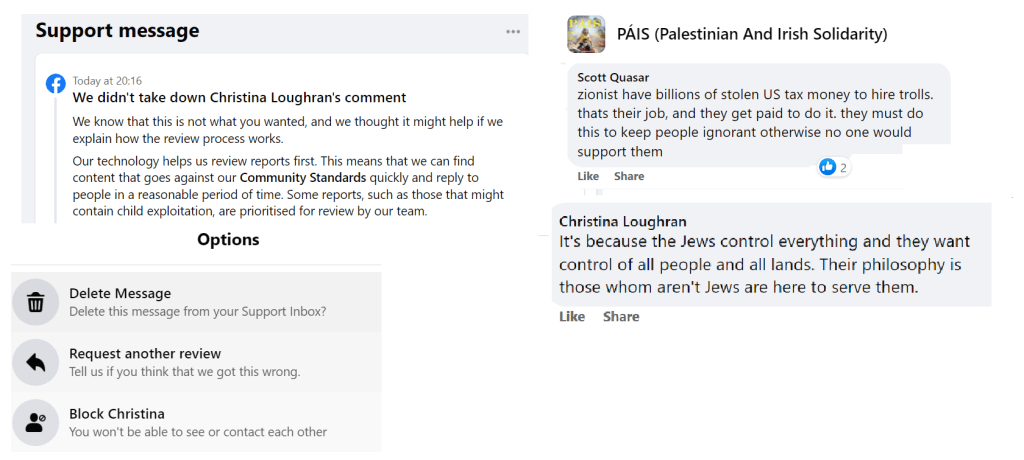Choose Request another review option
This screenshot has height=460, width=1024.
click(x=145, y=354)
